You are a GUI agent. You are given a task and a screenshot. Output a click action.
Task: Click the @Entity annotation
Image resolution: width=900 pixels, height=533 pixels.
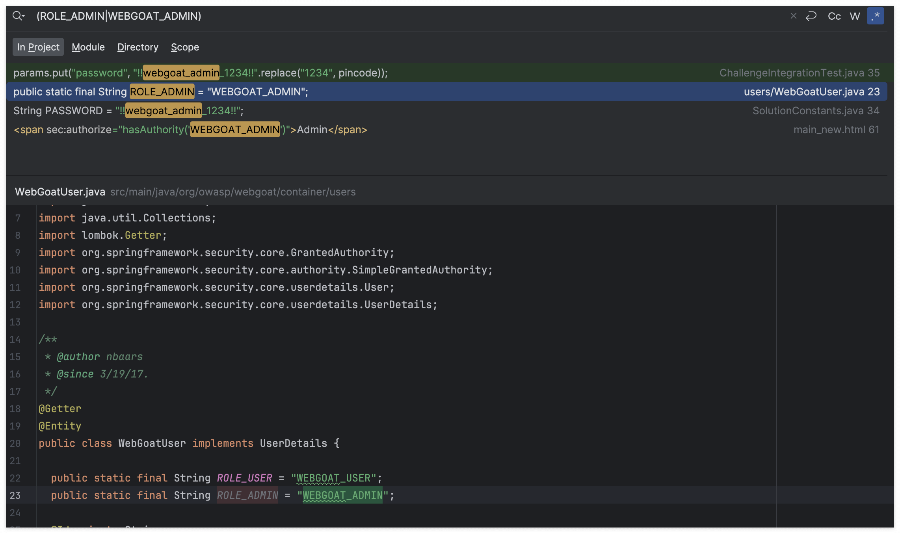click(60, 426)
